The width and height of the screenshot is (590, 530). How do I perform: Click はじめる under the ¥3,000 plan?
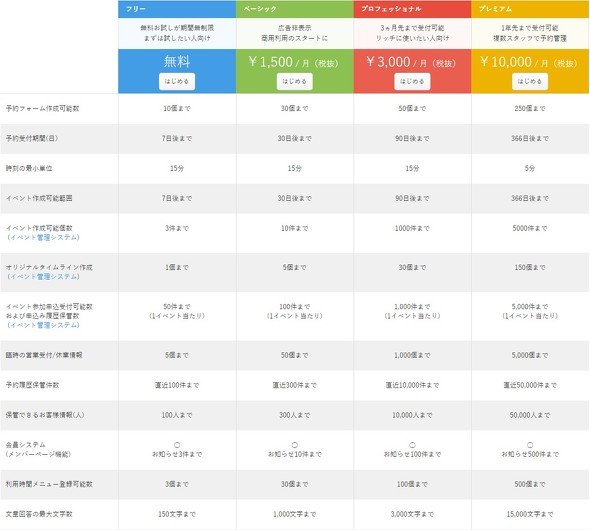(x=412, y=81)
